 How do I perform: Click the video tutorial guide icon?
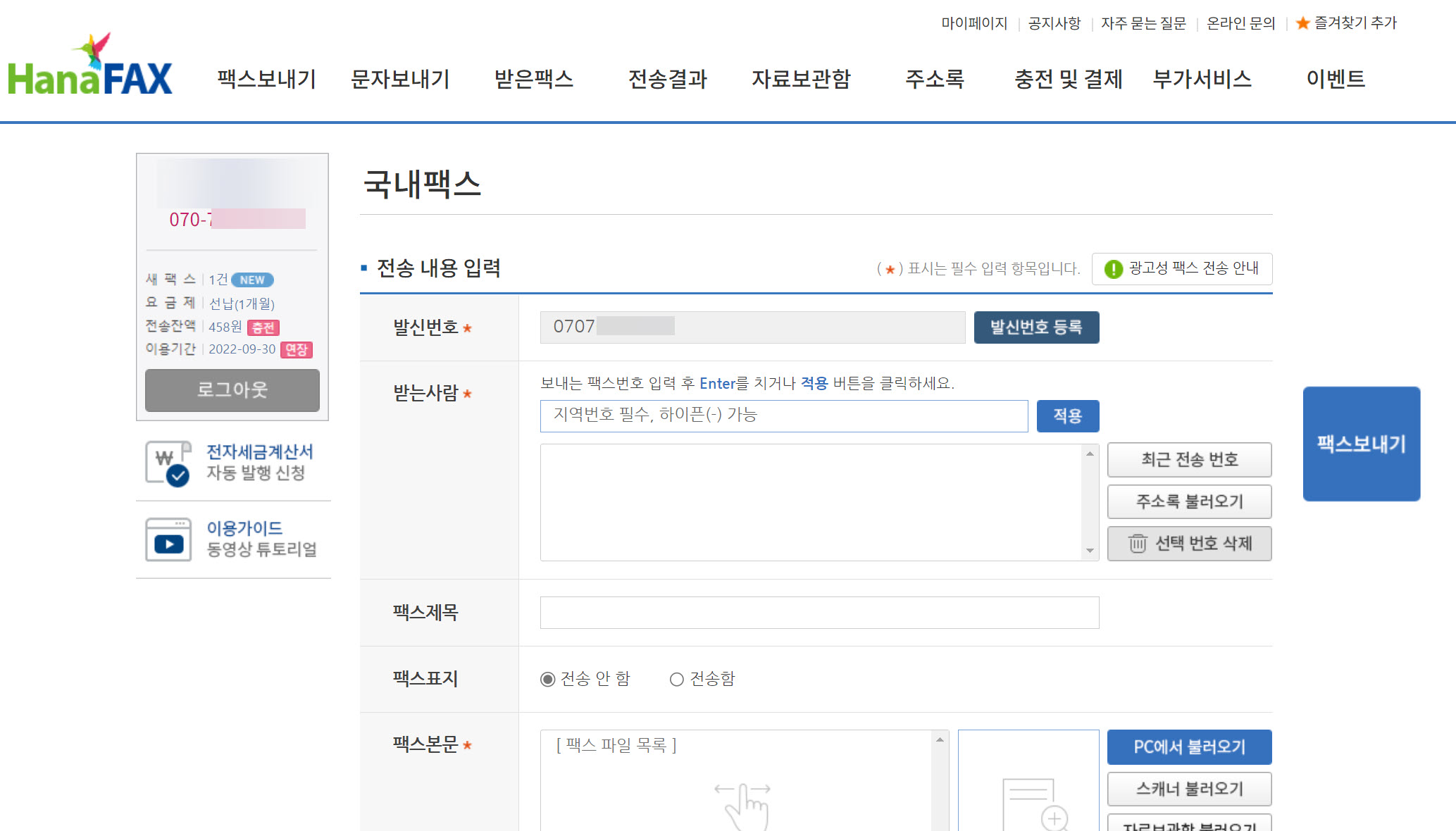pyautogui.click(x=168, y=539)
